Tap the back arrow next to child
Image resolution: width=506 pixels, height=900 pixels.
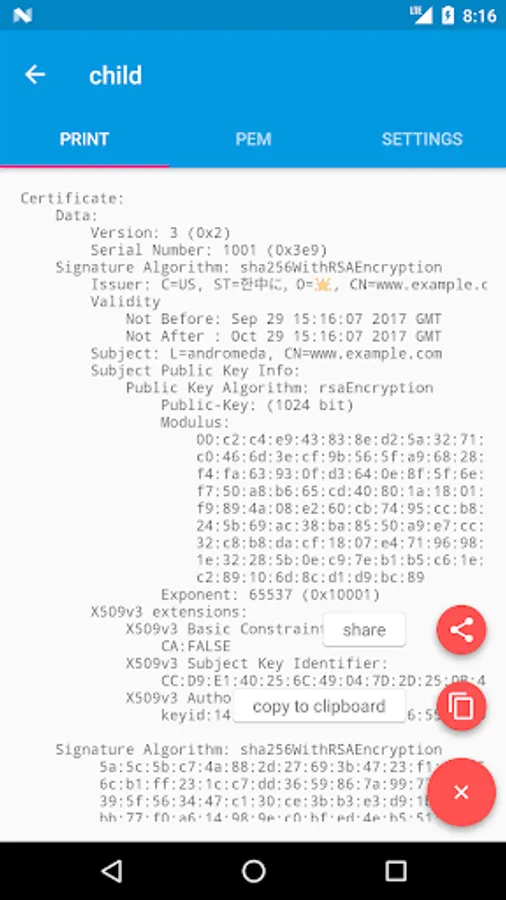coord(35,75)
